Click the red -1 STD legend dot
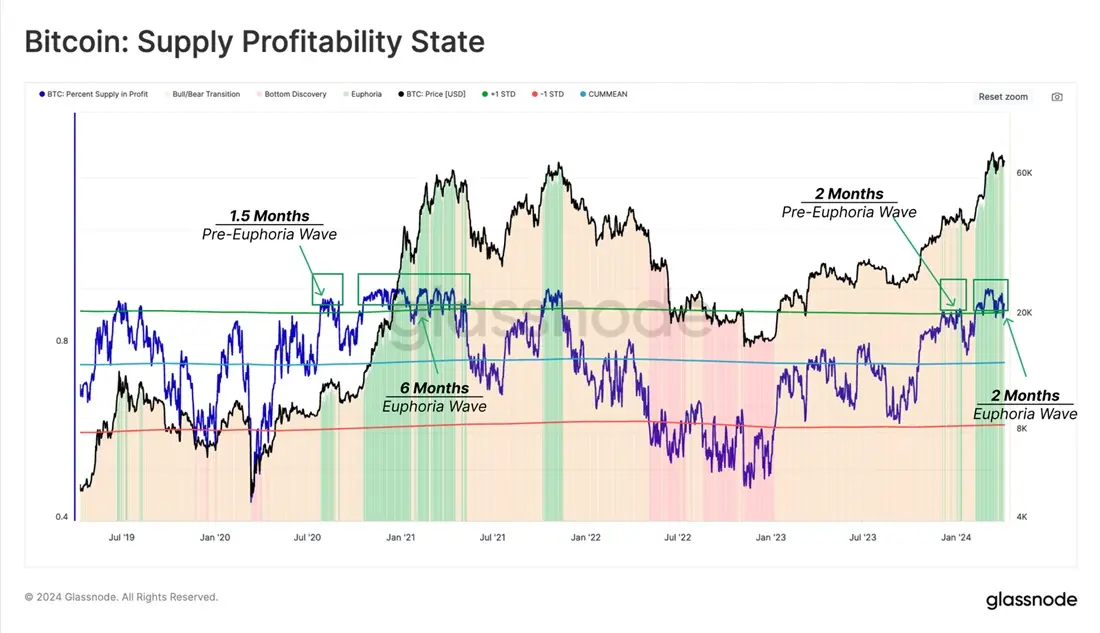 (535, 94)
